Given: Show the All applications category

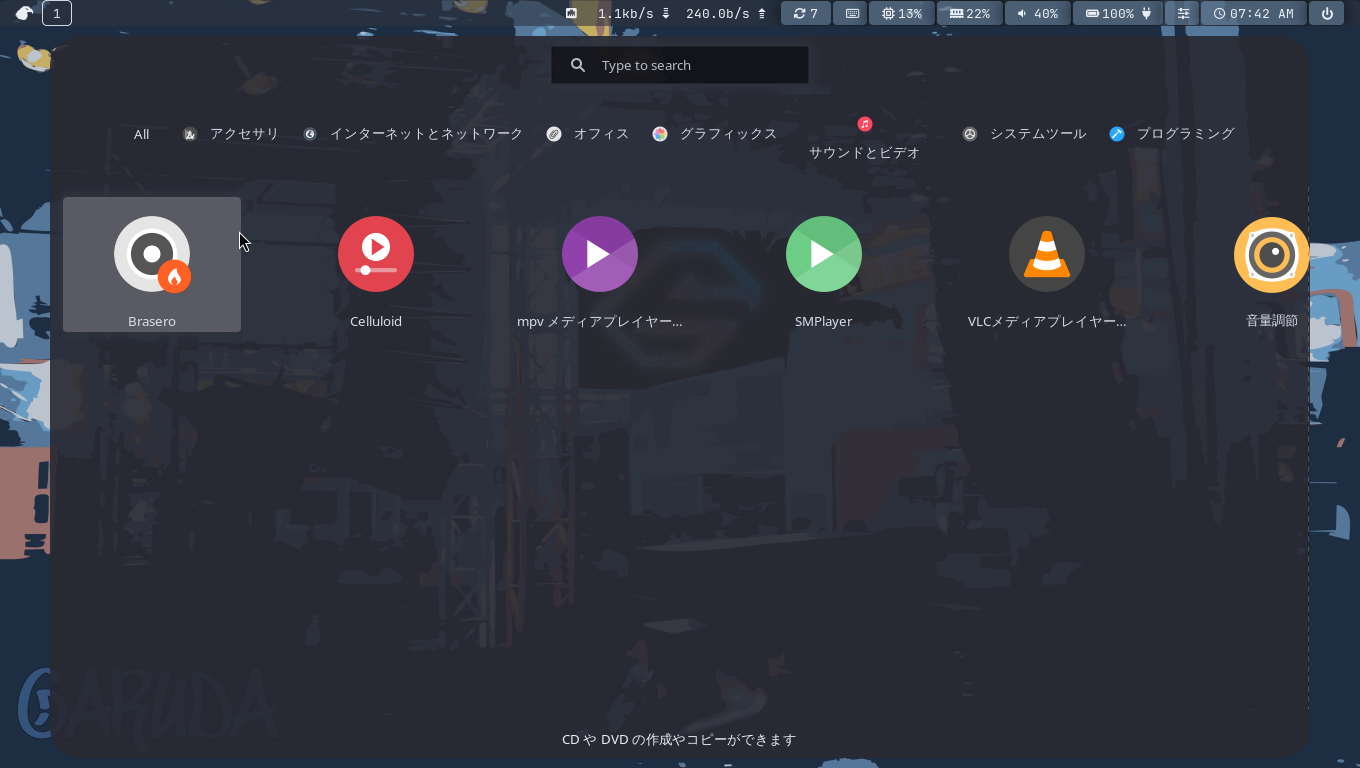Looking at the screenshot, I should [142, 134].
